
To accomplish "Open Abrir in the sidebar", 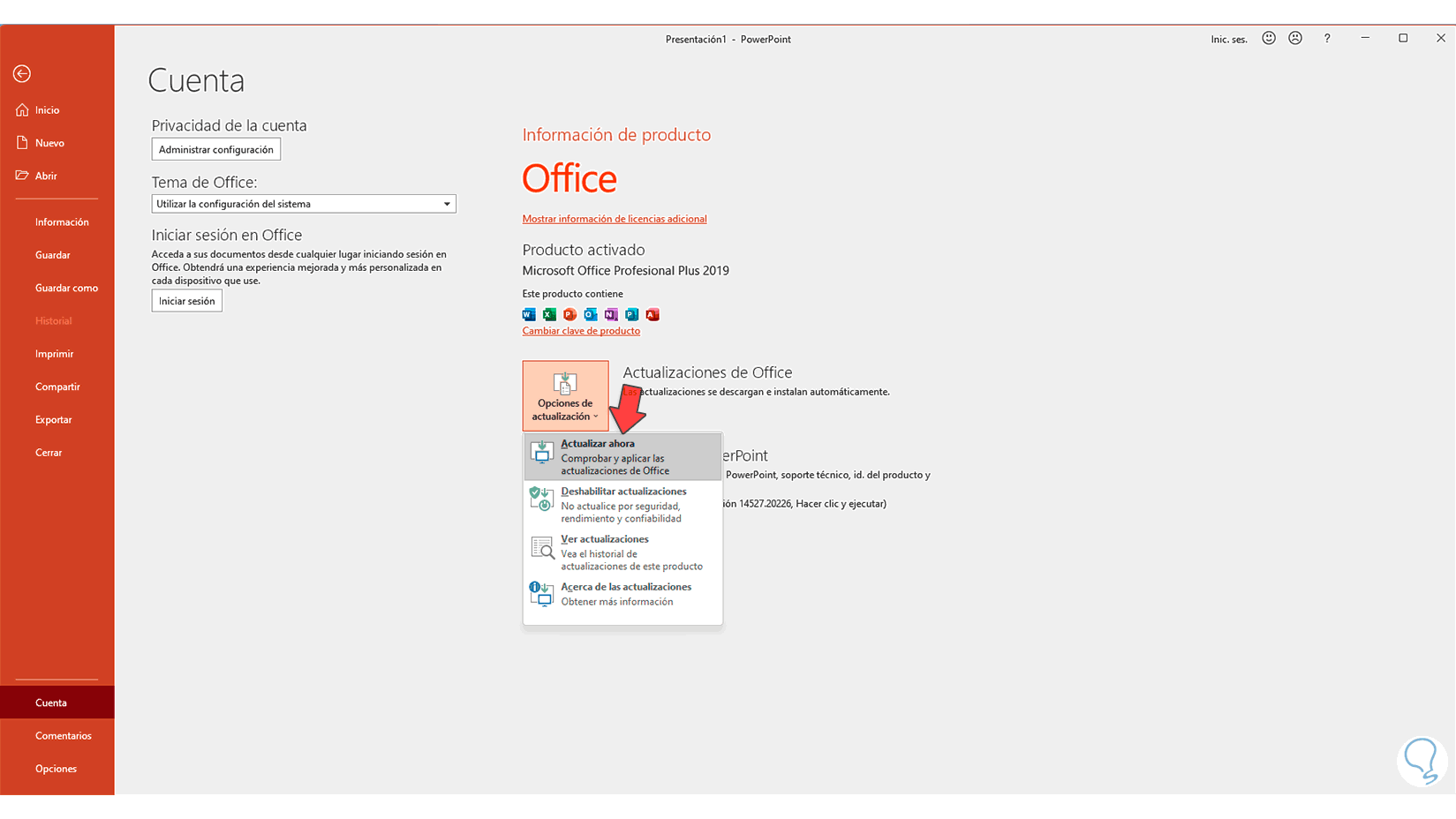I will click(57, 176).
